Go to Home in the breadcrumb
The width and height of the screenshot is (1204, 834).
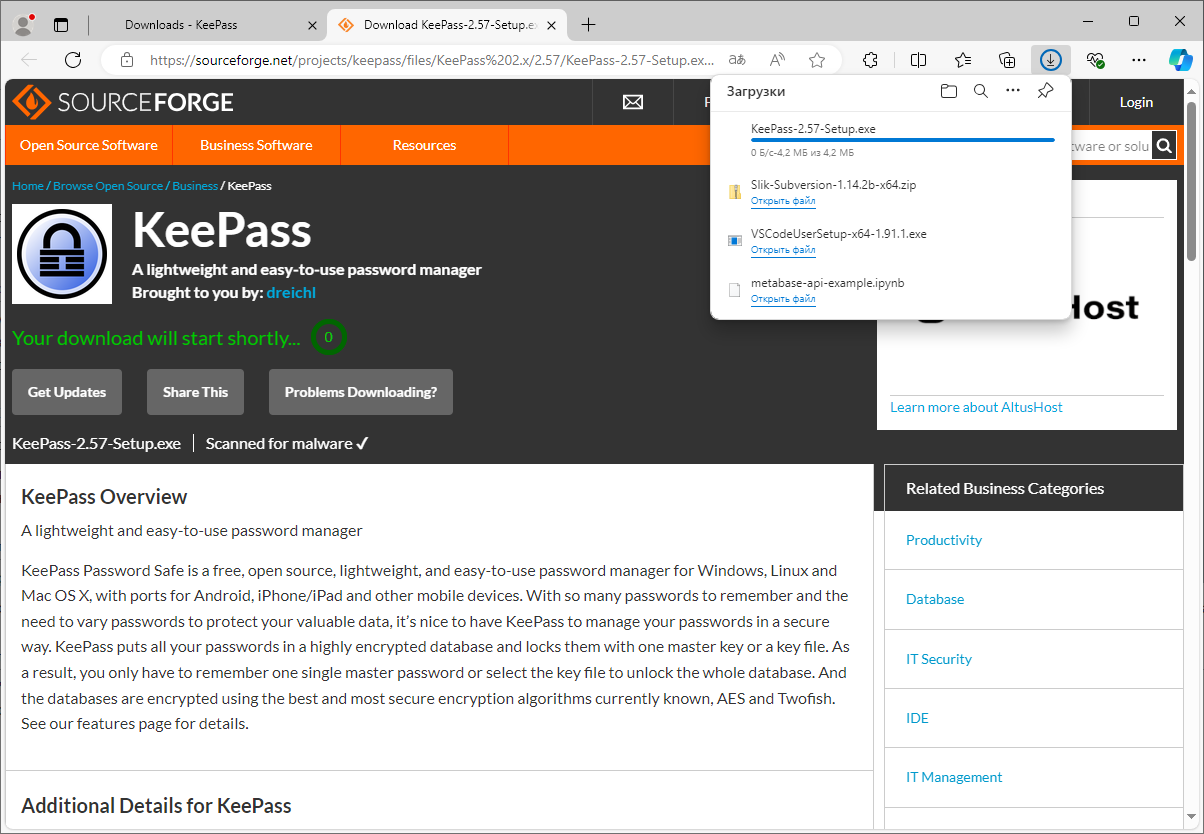click(28, 186)
